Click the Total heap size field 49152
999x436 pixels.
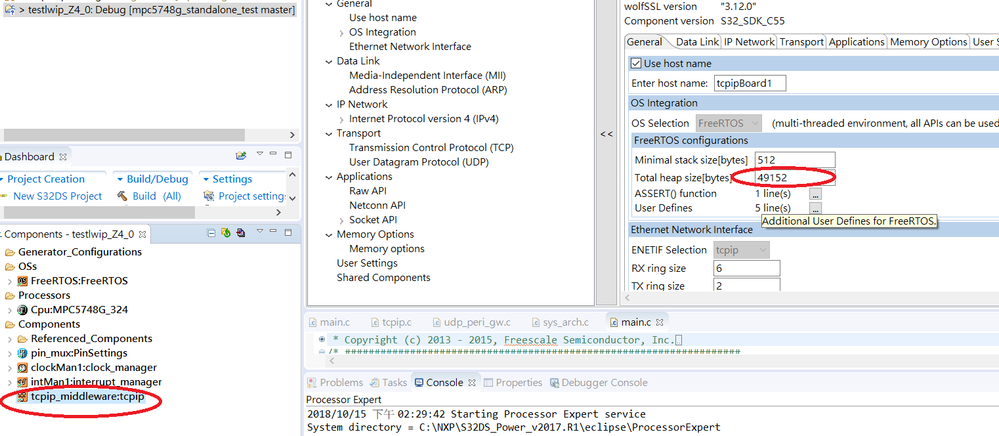(x=794, y=177)
